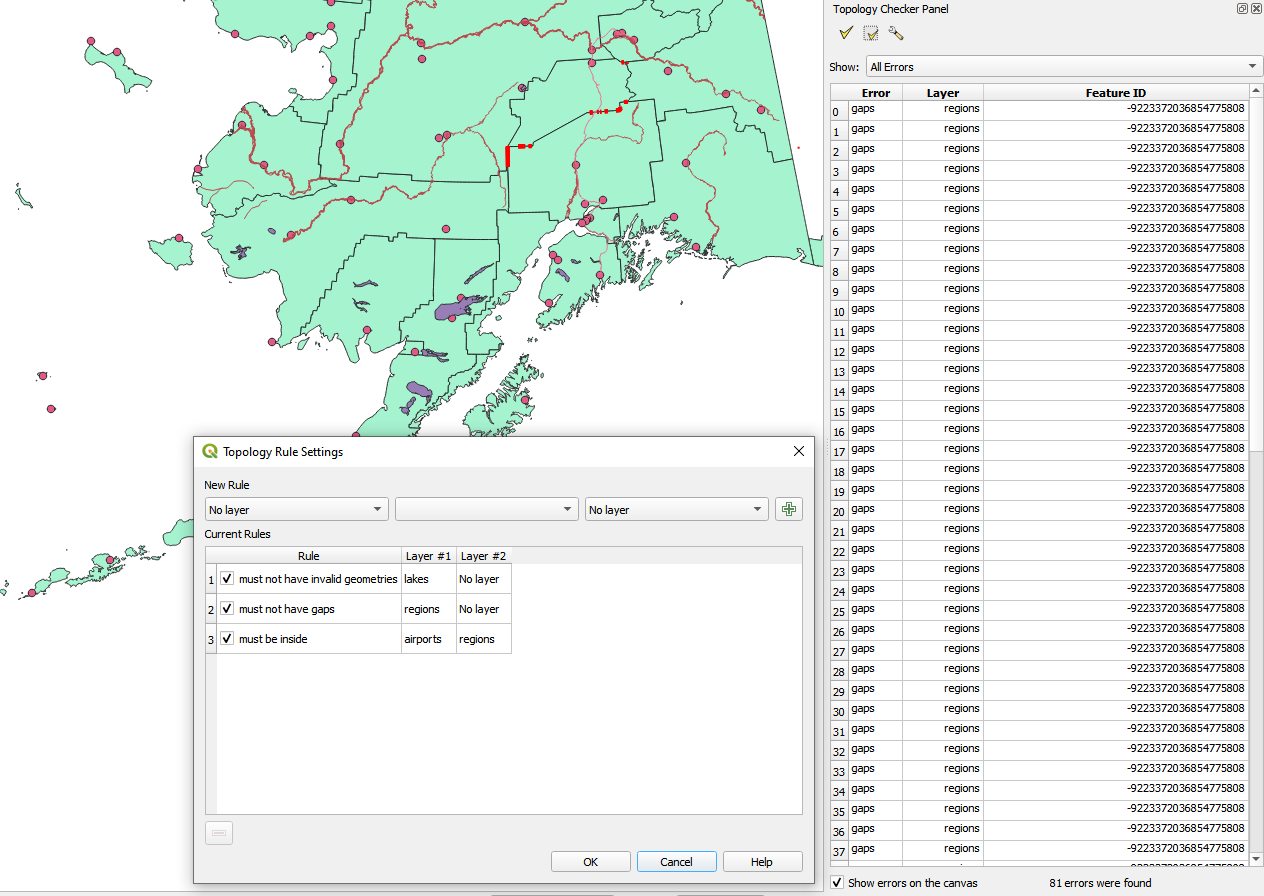The width and height of the screenshot is (1264, 896).
Task: Run Validate All in Topology Checker
Action: [x=846, y=32]
